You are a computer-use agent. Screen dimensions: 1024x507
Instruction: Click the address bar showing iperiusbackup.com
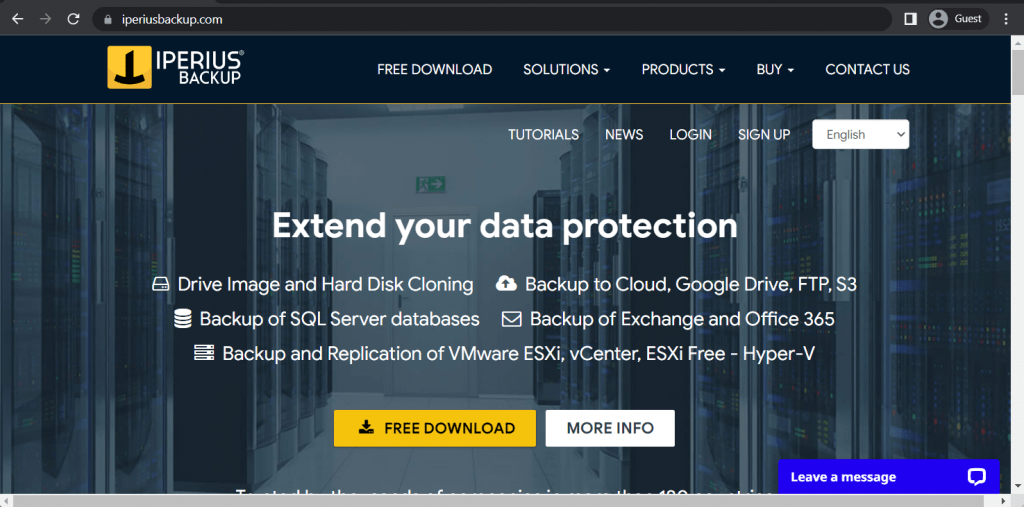point(493,20)
